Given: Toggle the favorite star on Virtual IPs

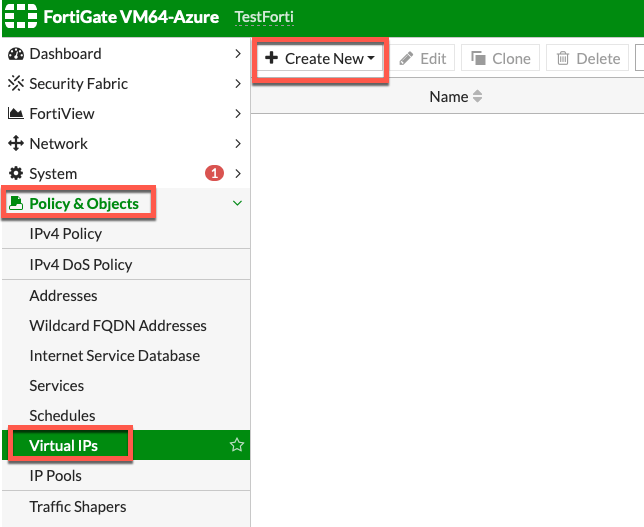Looking at the screenshot, I should (237, 445).
